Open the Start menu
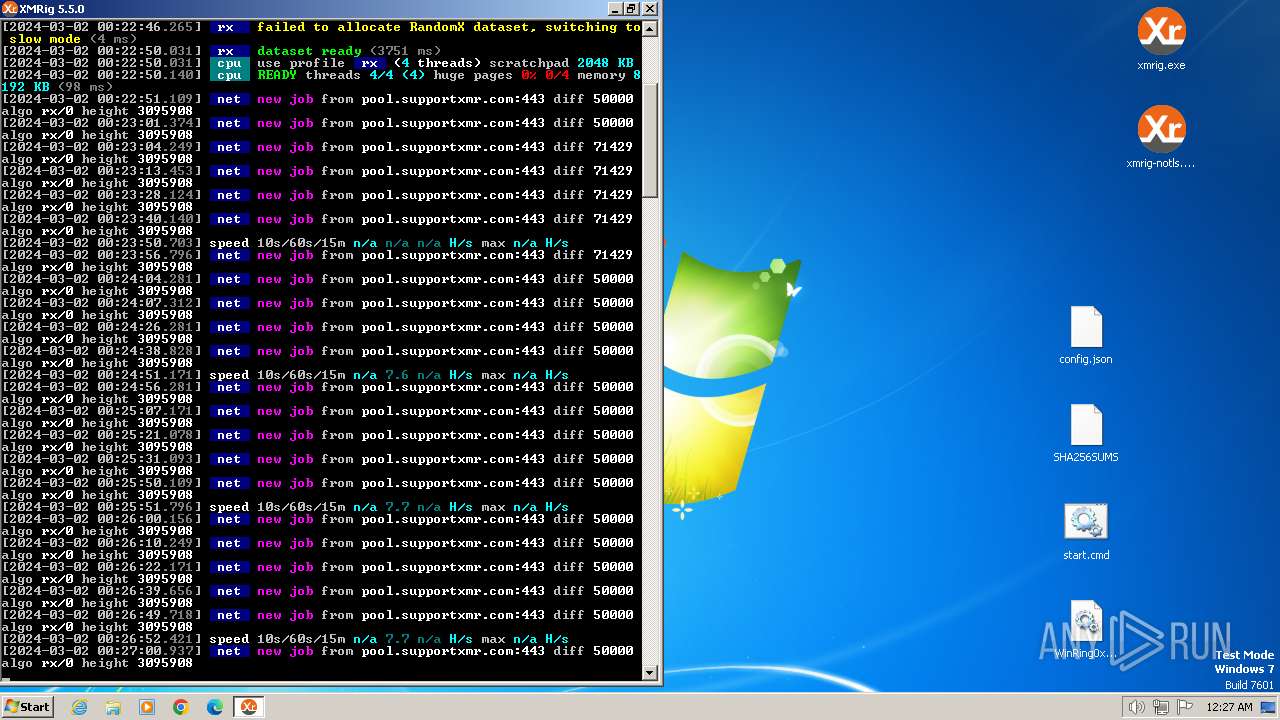This screenshot has width=1280, height=720. coord(27,707)
